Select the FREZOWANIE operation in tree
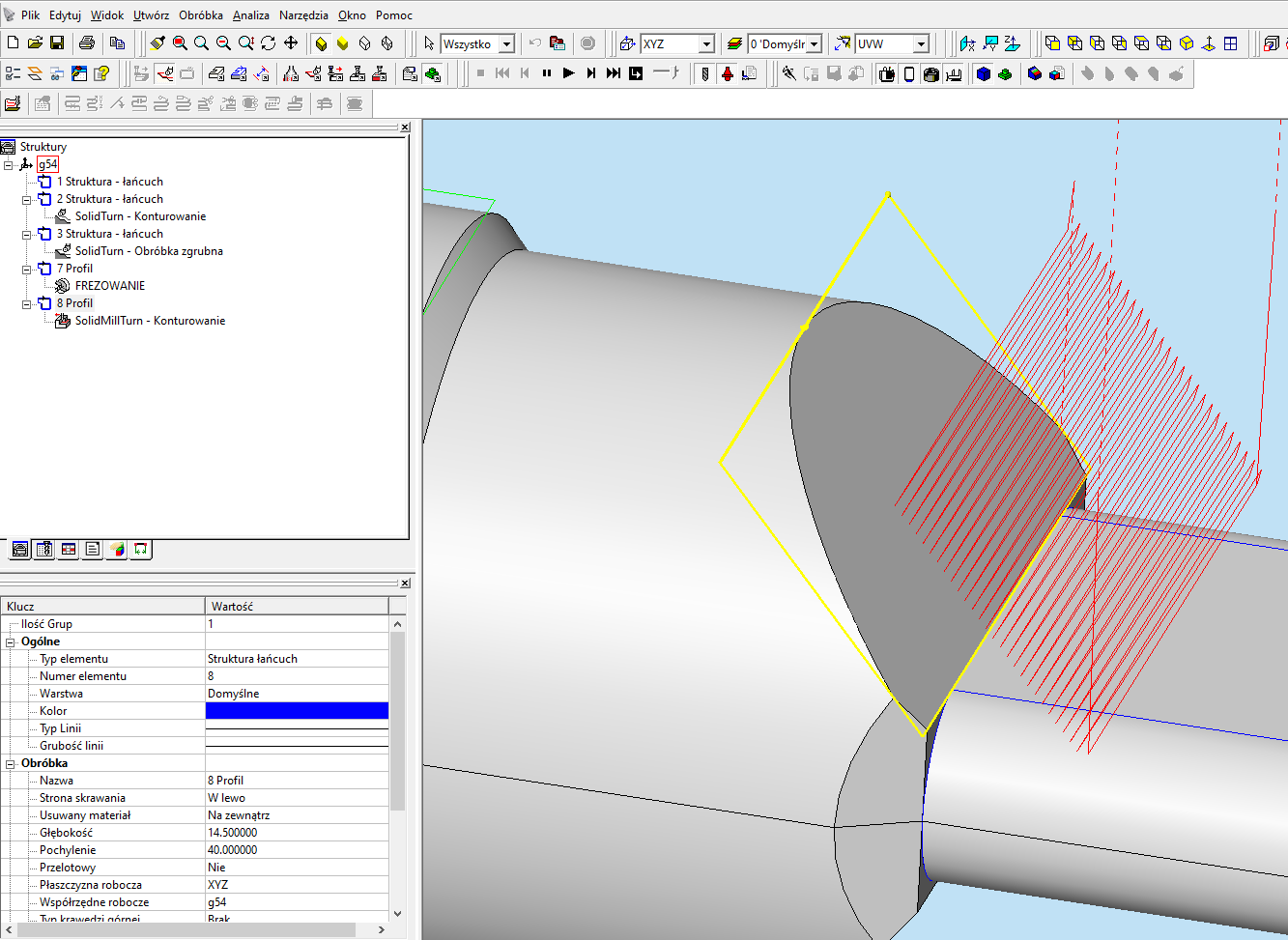The image size is (1288, 940). 109,286
